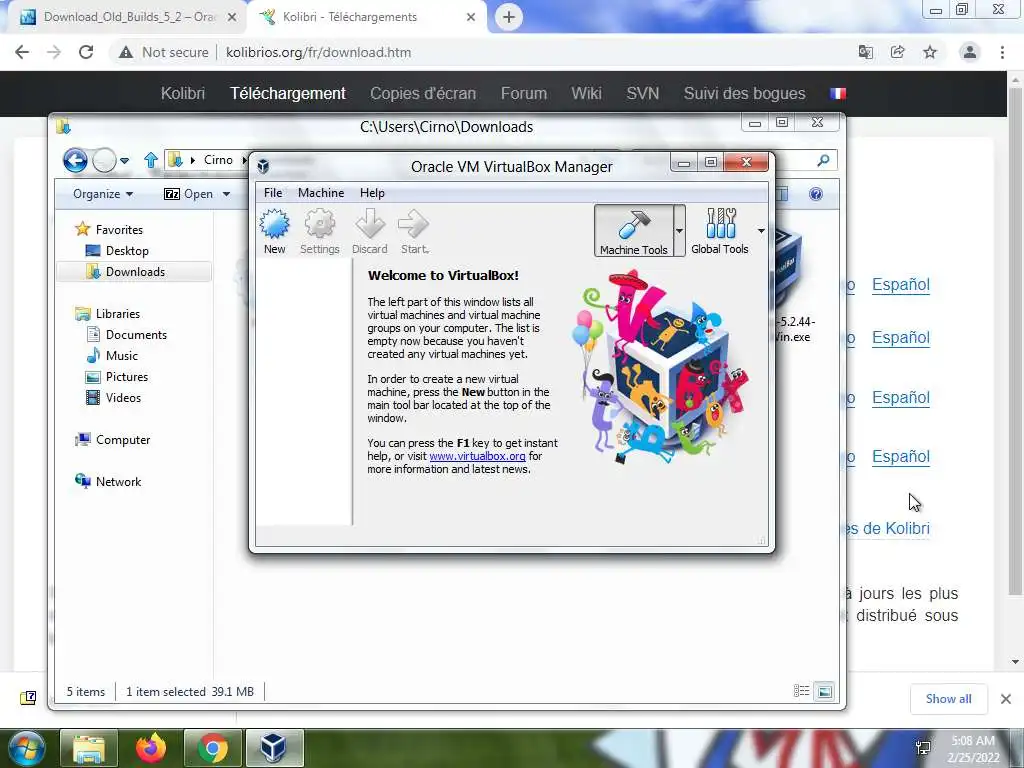Click the French flag language icon
Screen dimensions: 1024x768
click(838, 93)
